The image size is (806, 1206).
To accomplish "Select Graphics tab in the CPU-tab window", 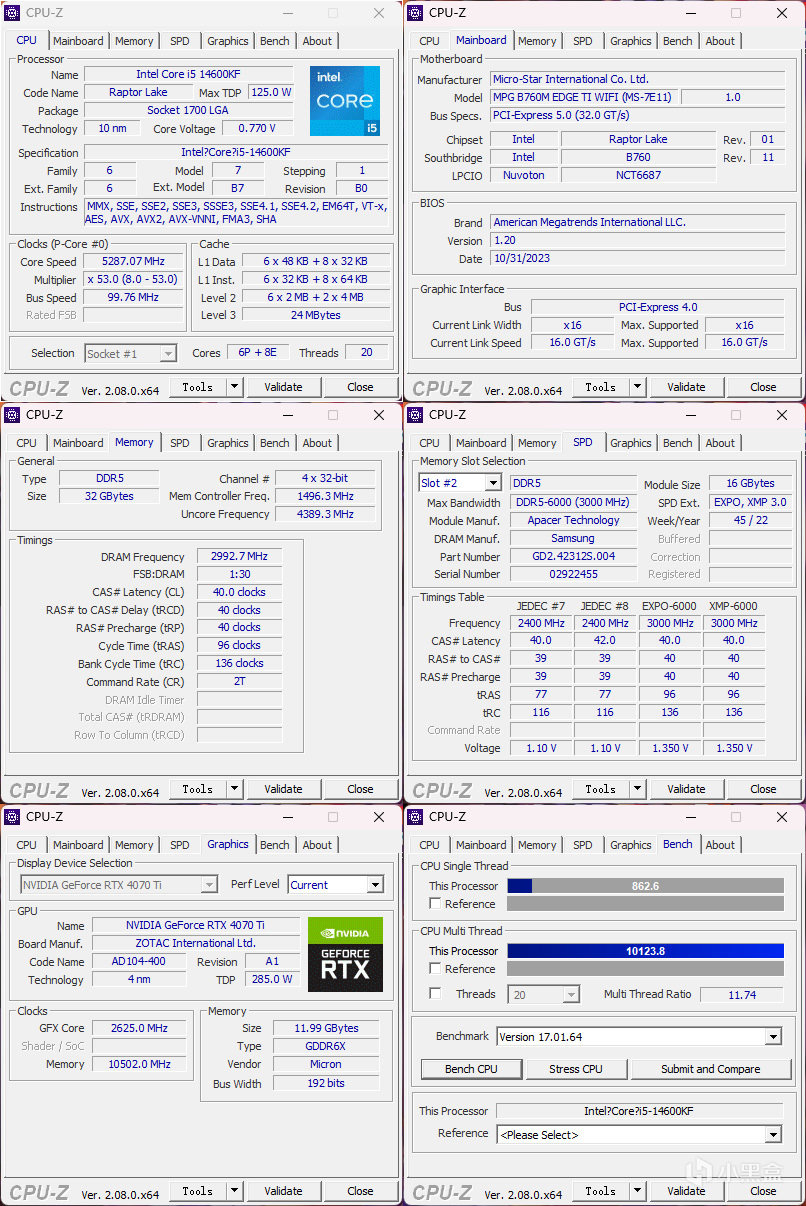I will (228, 41).
